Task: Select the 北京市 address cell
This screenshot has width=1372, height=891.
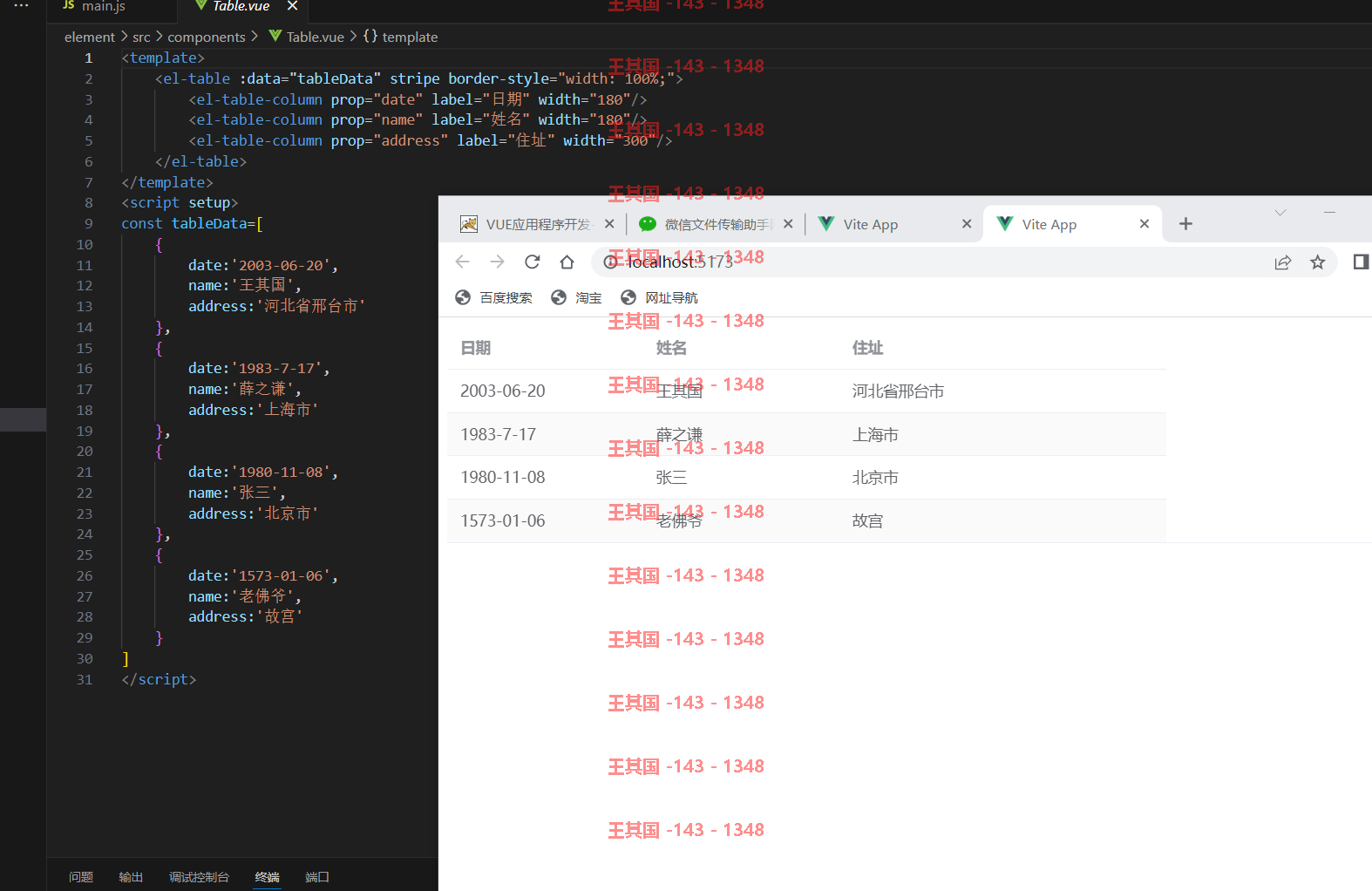Action: click(x=876, y=478)
